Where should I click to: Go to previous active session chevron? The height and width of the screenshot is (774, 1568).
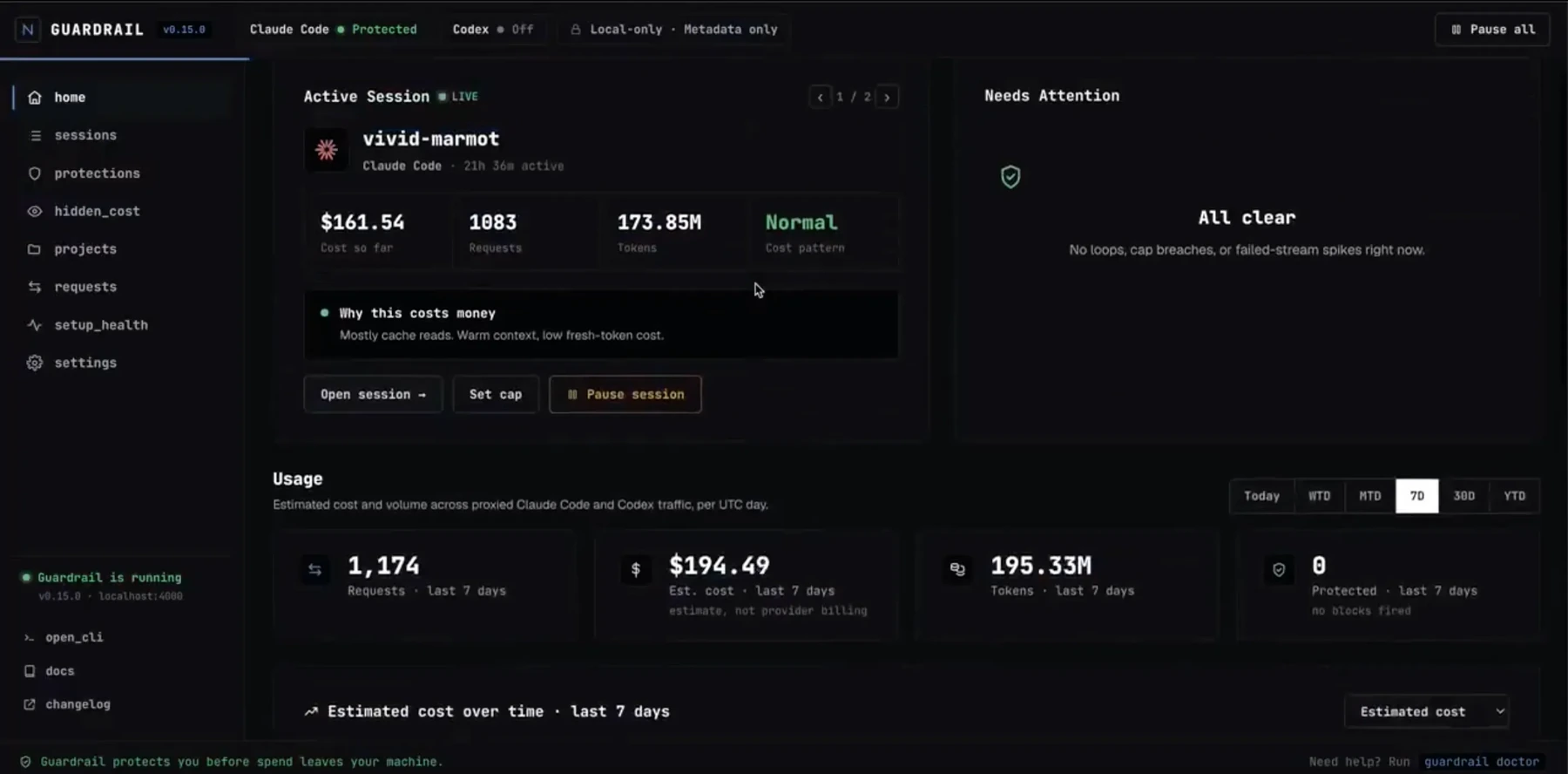click(820, 97)
